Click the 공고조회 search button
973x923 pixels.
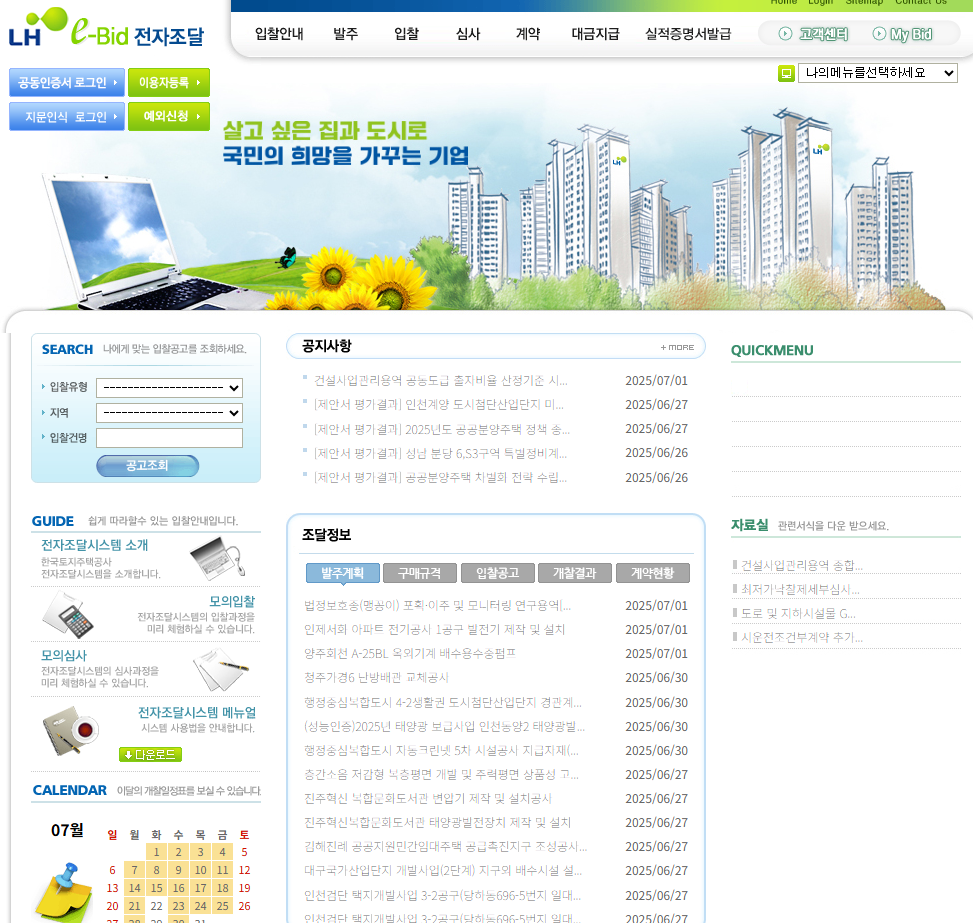(148, 466)
